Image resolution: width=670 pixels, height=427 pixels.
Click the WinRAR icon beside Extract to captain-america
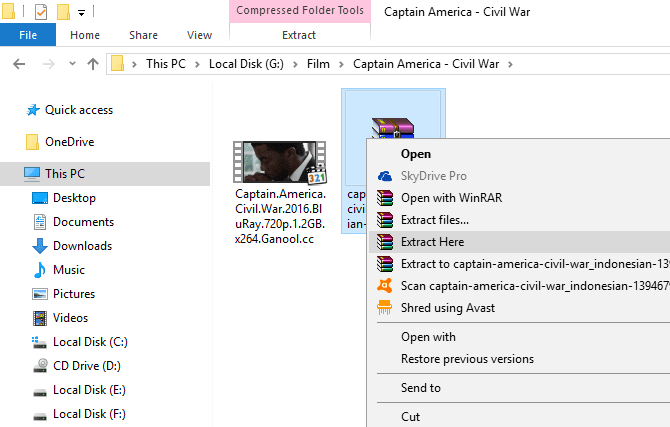[385, 264]
